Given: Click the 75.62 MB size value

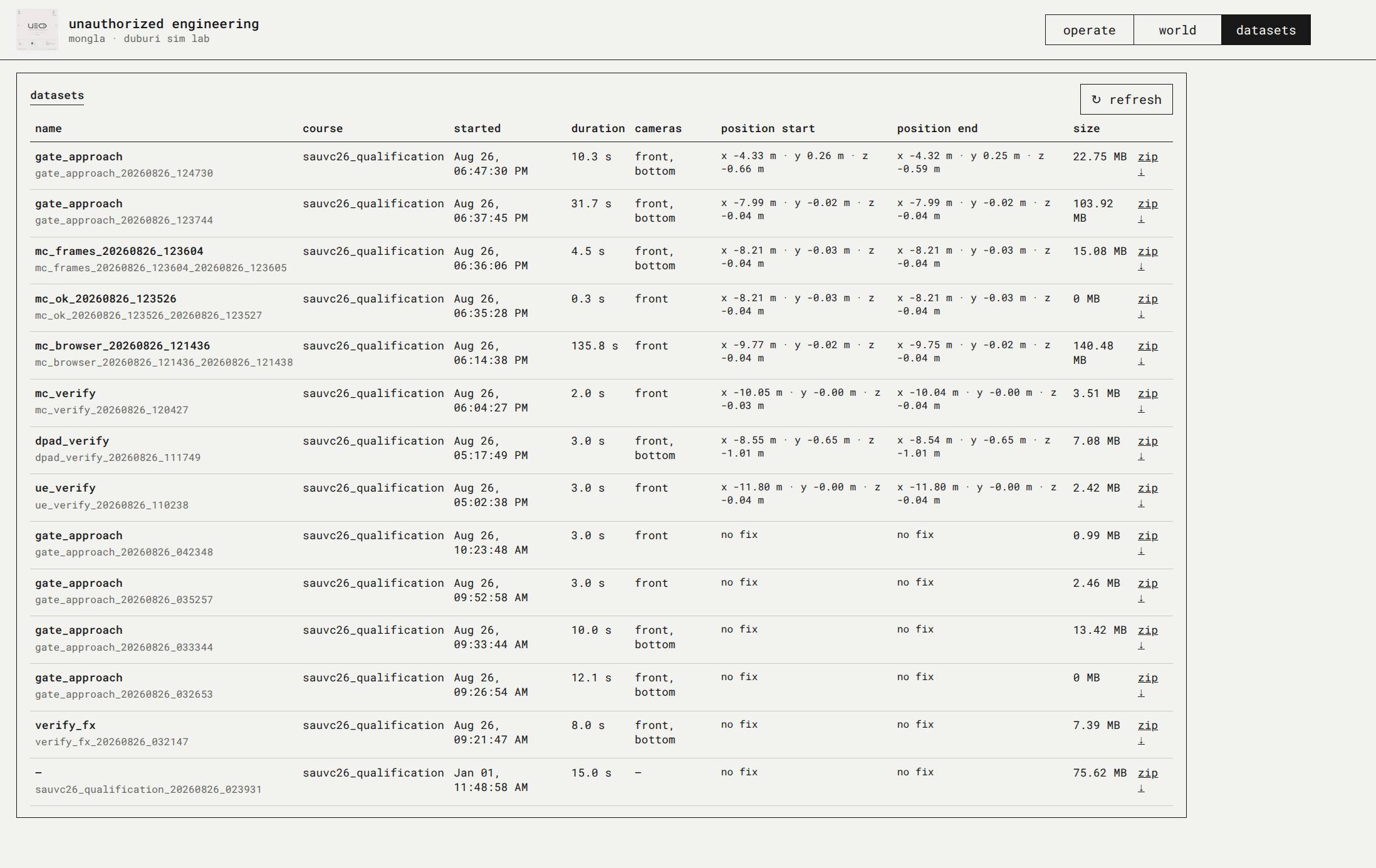Looking at the screenshot, I should pos(1100,773).
